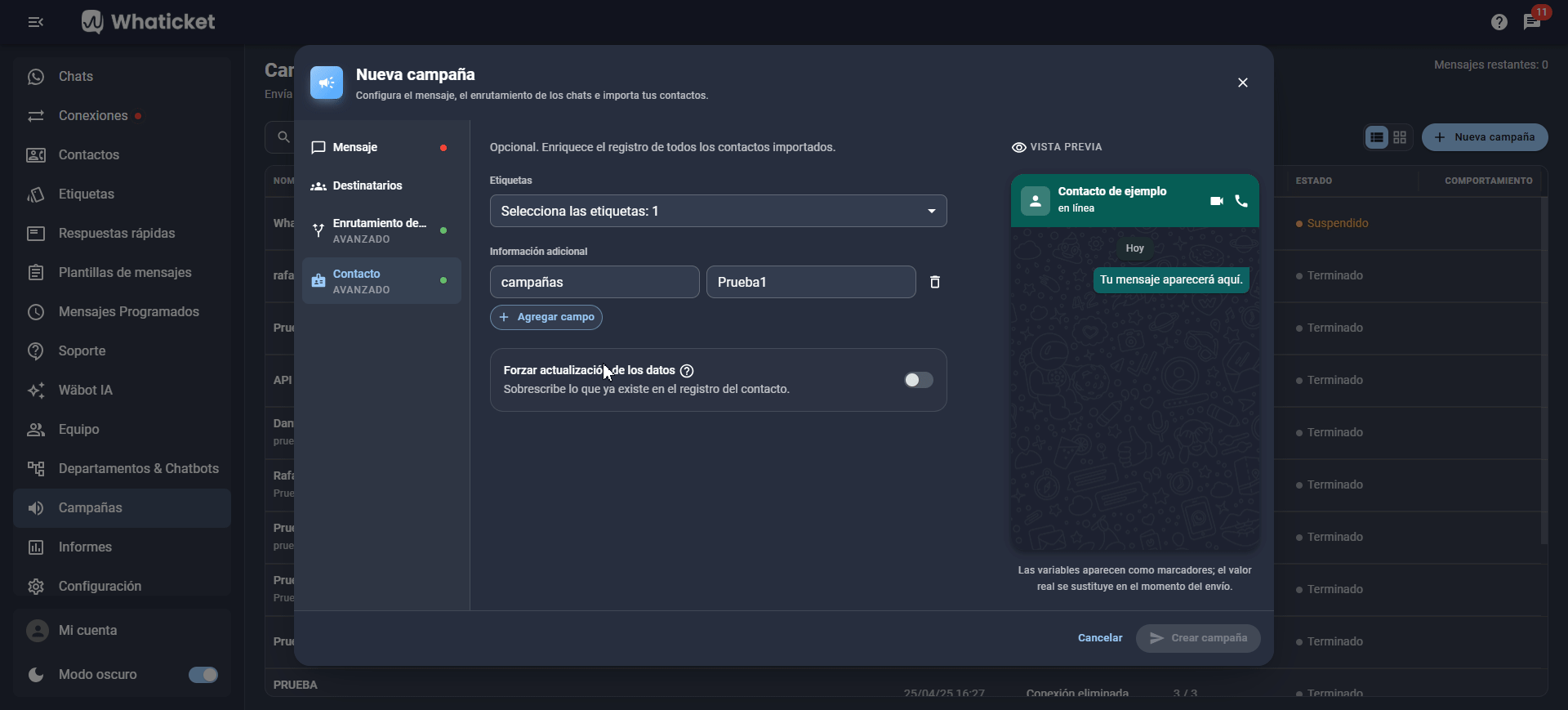Open Departamentos & Chatbots in the sidebar
The image size is (1568, 710).
point(122,469)
